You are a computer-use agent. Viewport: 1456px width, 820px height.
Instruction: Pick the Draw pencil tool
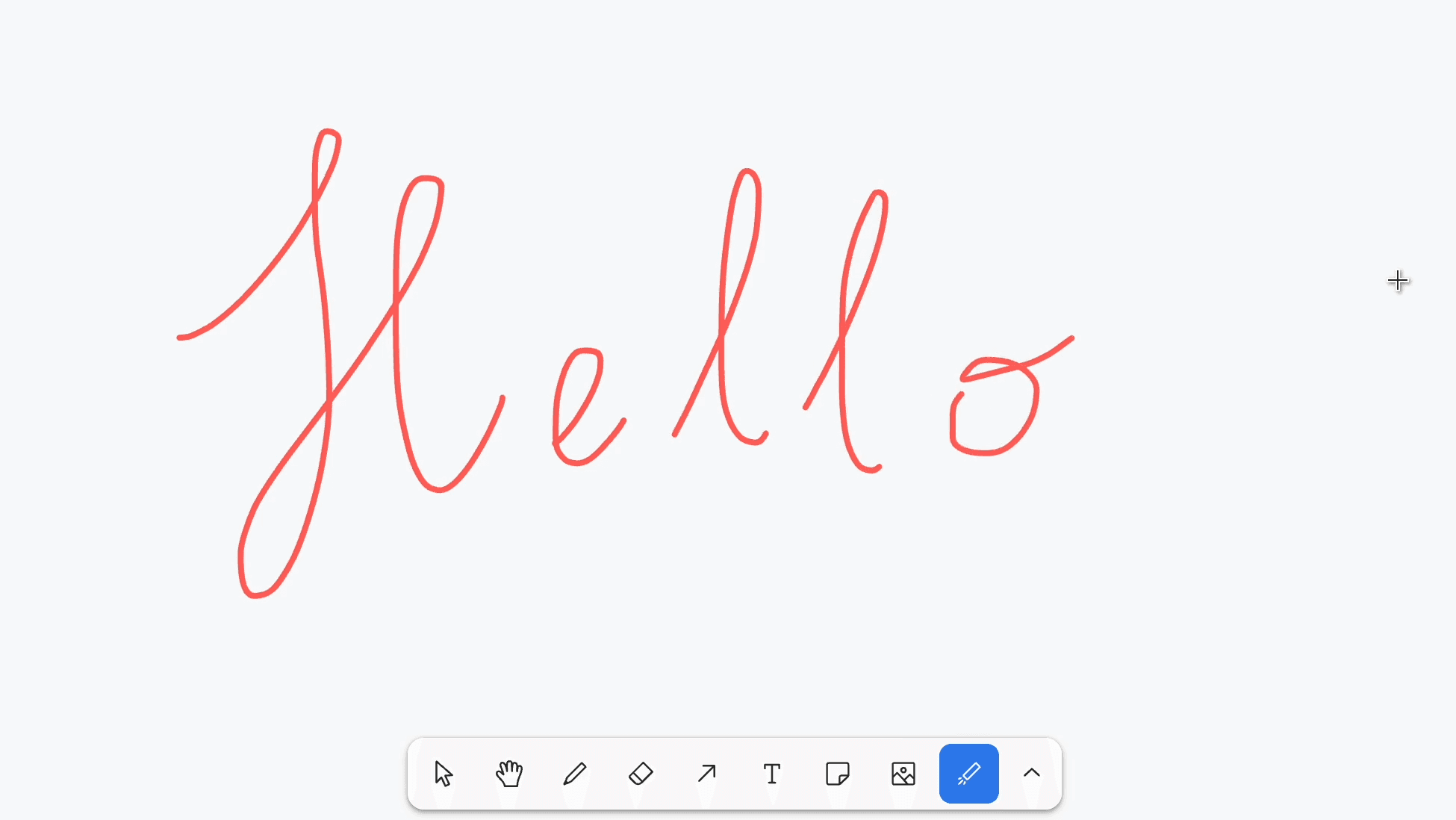point(575,774)
